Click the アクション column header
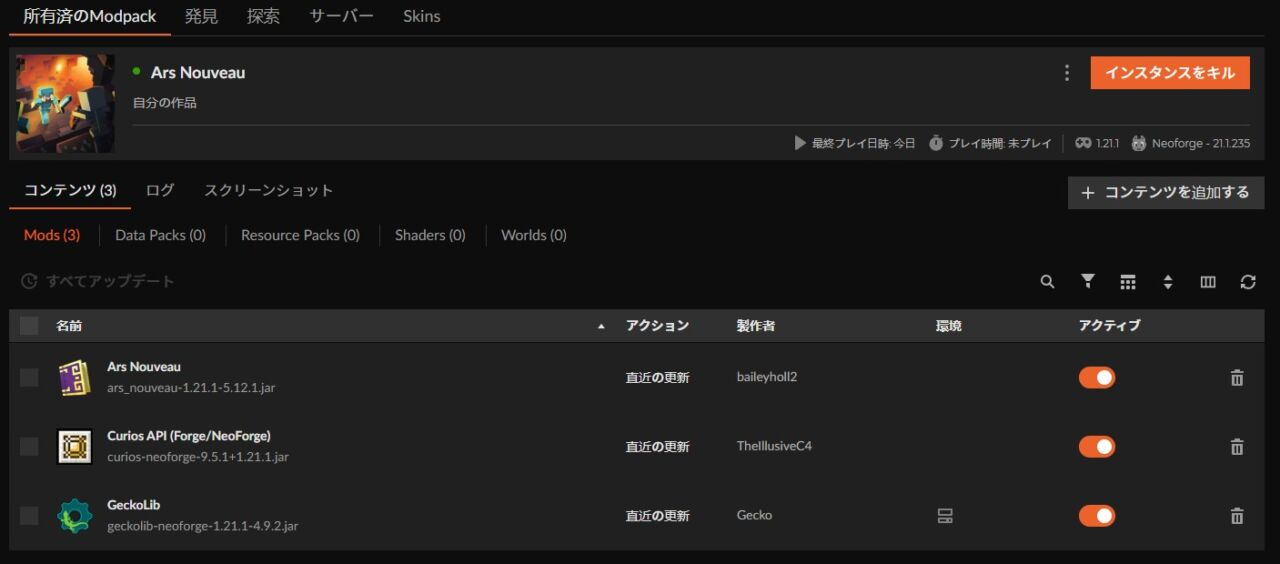The height and width of the screenshot is (564, 1280). pyautogui.click(x=658, y=326)
